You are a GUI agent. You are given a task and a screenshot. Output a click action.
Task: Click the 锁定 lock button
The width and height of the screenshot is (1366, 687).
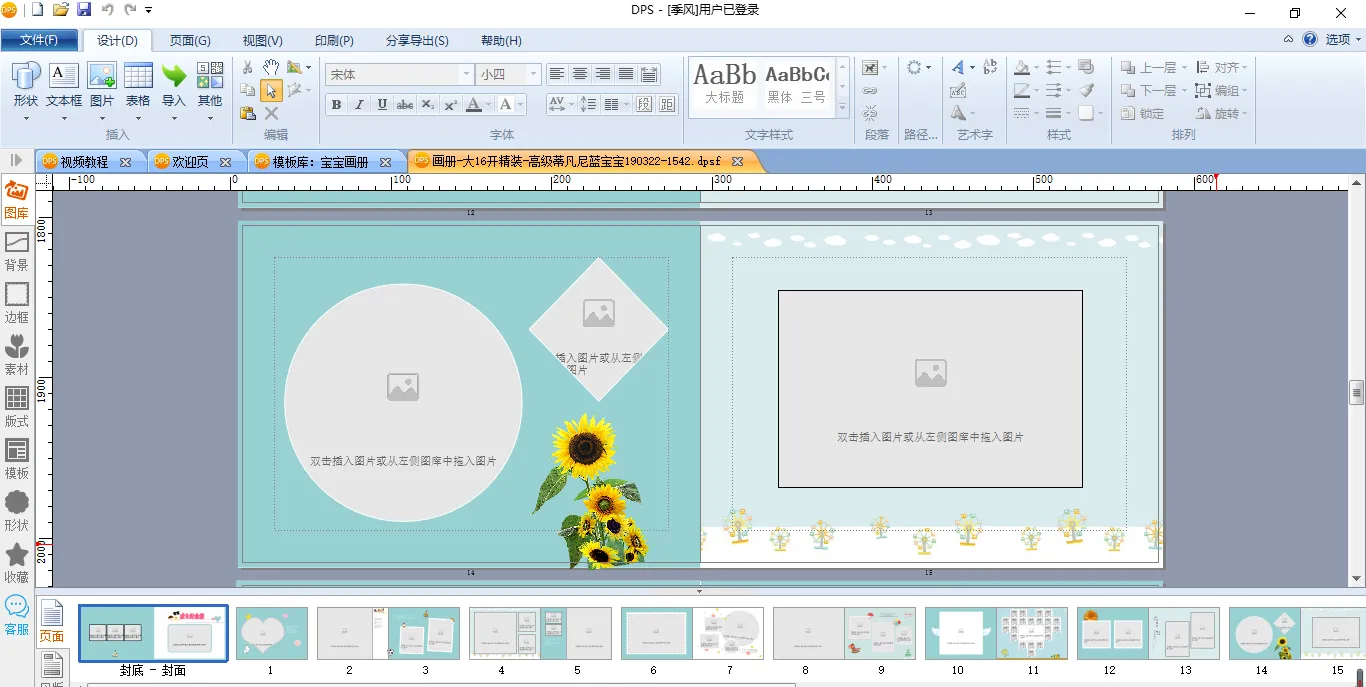pyautogui.click(x=1145, y=114)
